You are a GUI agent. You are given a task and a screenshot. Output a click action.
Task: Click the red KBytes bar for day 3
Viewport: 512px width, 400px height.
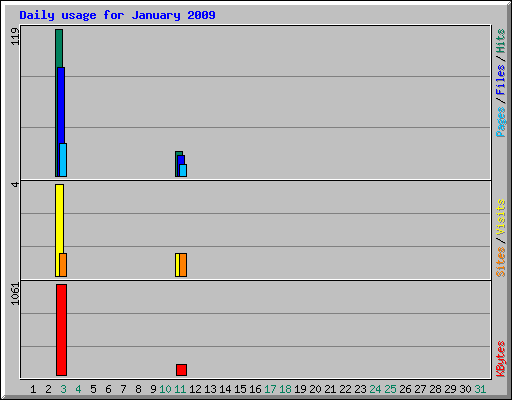coord(61,330)
